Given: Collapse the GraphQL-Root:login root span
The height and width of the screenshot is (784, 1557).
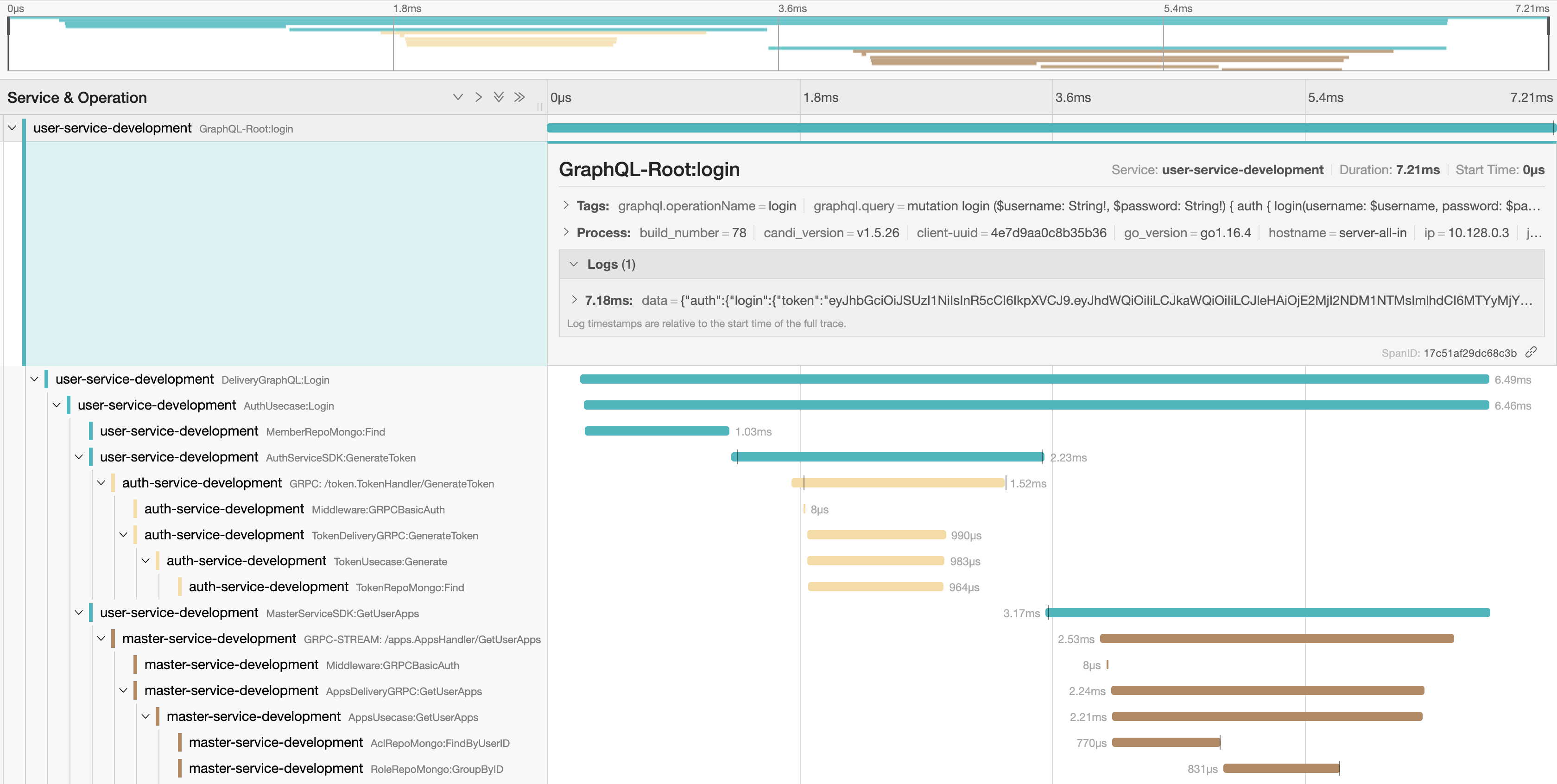Looking at the screenshot, I should pyautogui.click(x=12, y=128).
